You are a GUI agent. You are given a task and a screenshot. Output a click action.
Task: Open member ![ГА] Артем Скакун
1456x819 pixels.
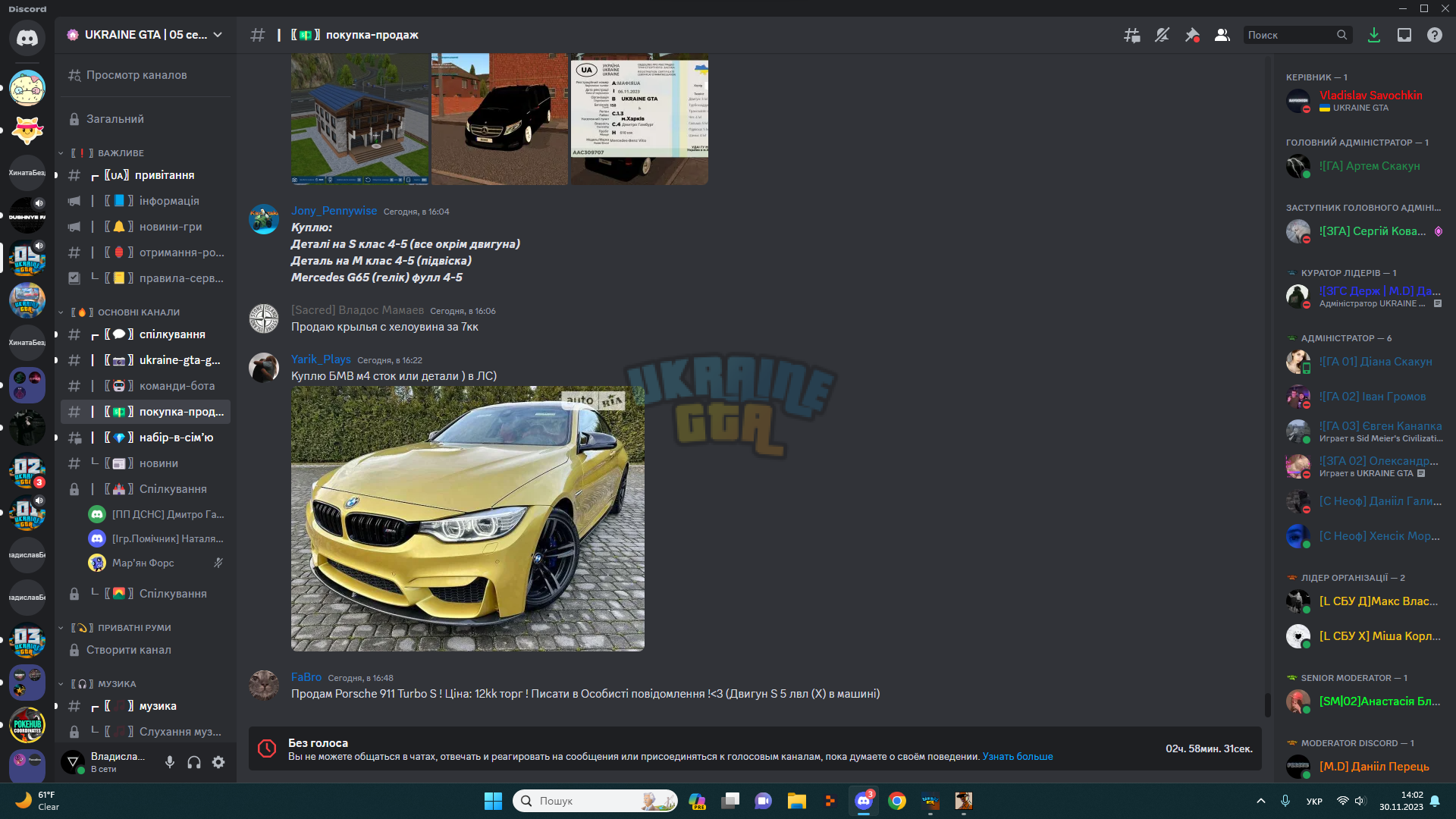click(x=1365, y=166)
